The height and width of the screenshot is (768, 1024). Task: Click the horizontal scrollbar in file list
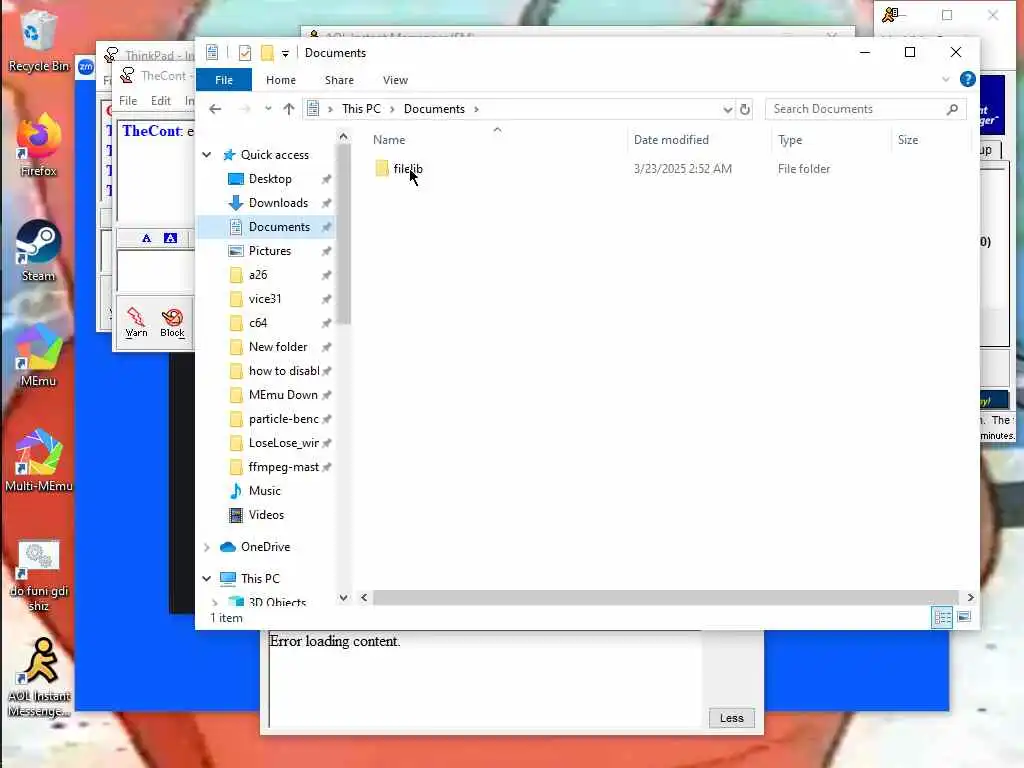coord(665,598)
